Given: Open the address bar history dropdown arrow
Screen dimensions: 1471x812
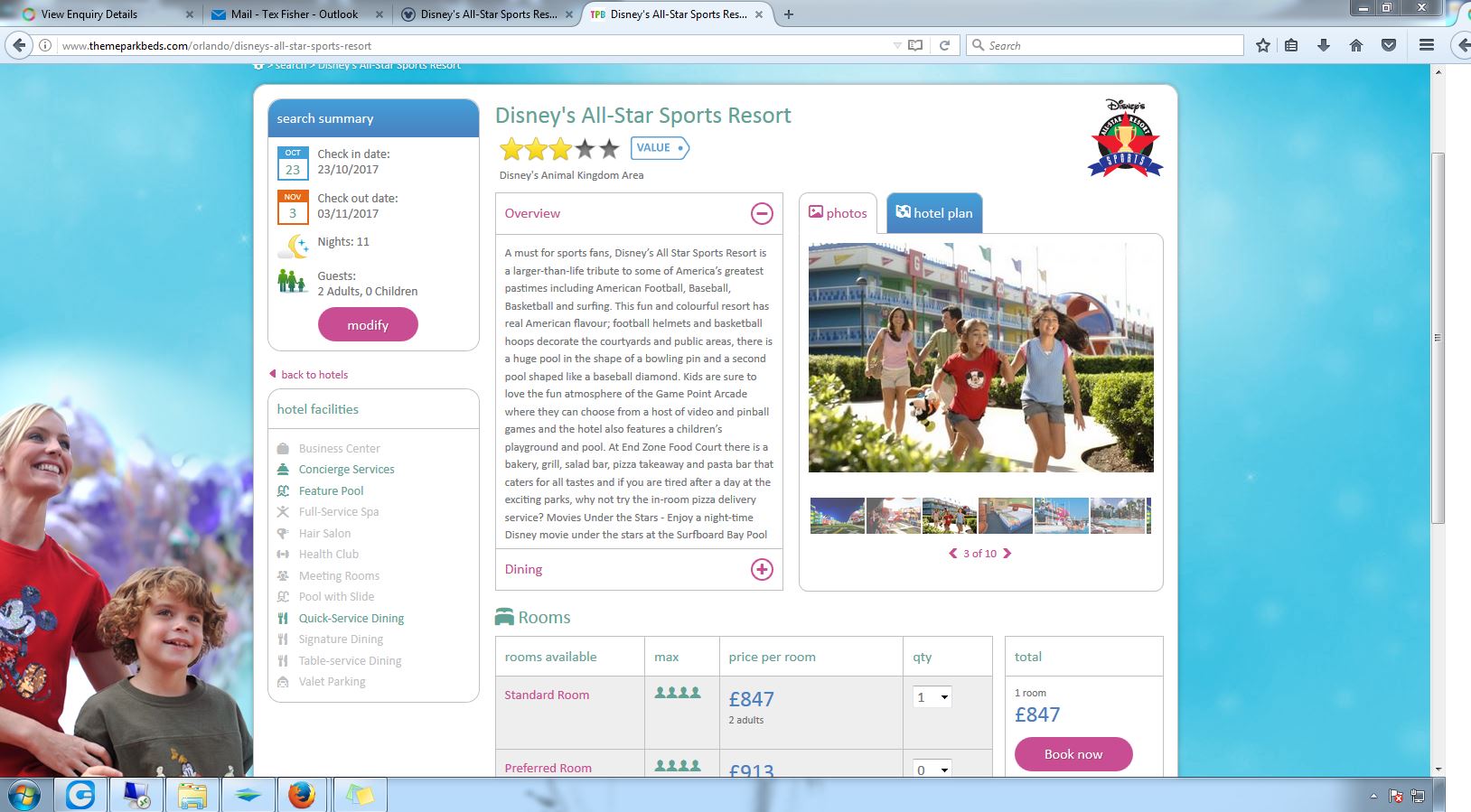Looking at the screenshot, I should [897, 45].
